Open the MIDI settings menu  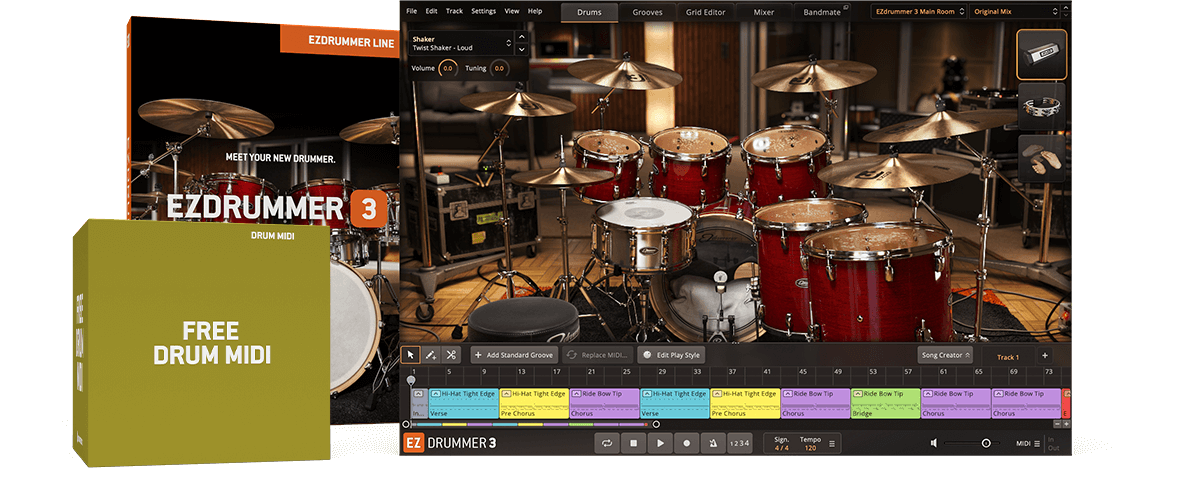1037,443
